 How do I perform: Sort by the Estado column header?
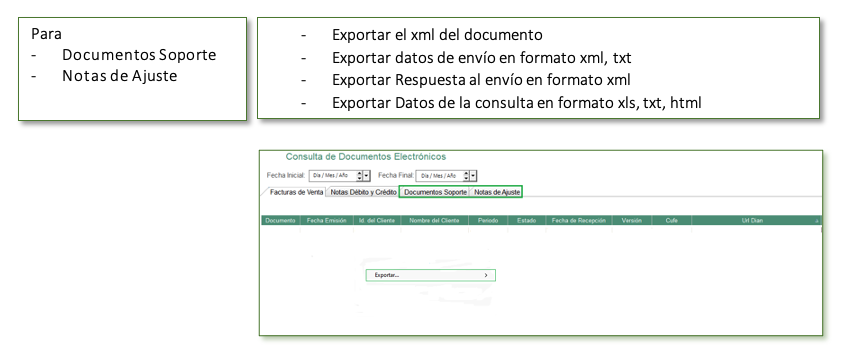click(x=527, y=220)
